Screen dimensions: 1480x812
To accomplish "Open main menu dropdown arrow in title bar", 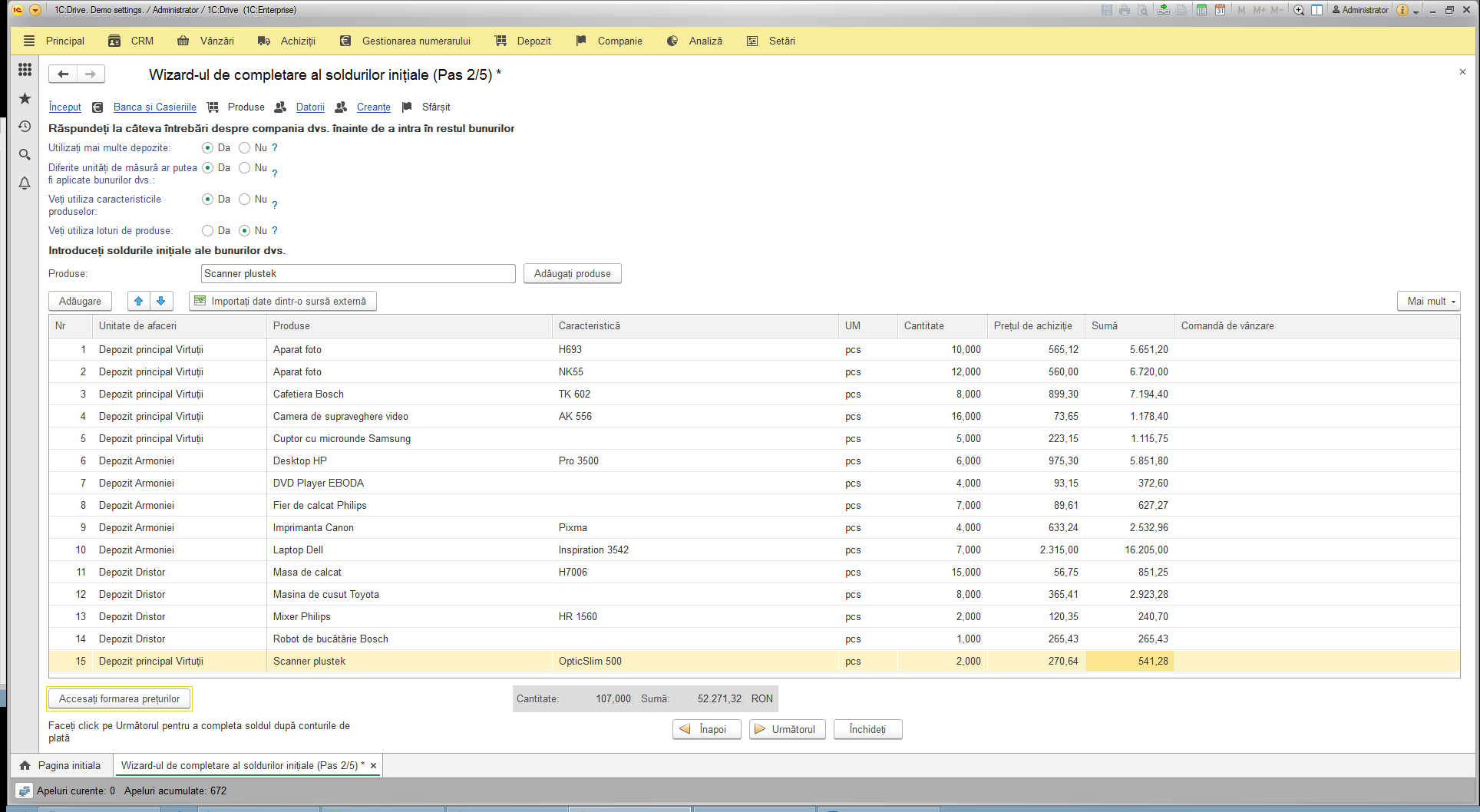I will click(x=35, y=10).
